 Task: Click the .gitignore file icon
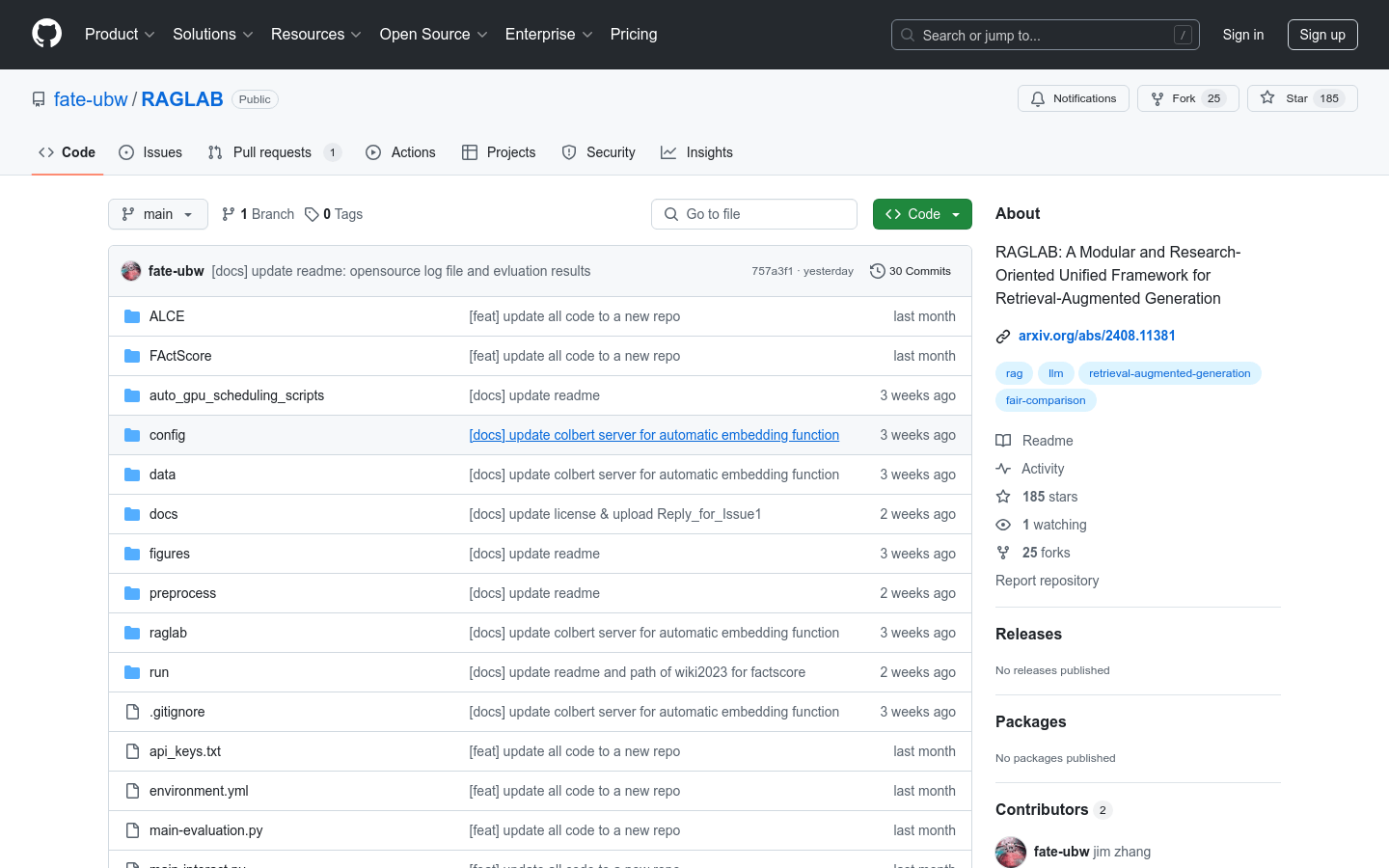(132, 712)
